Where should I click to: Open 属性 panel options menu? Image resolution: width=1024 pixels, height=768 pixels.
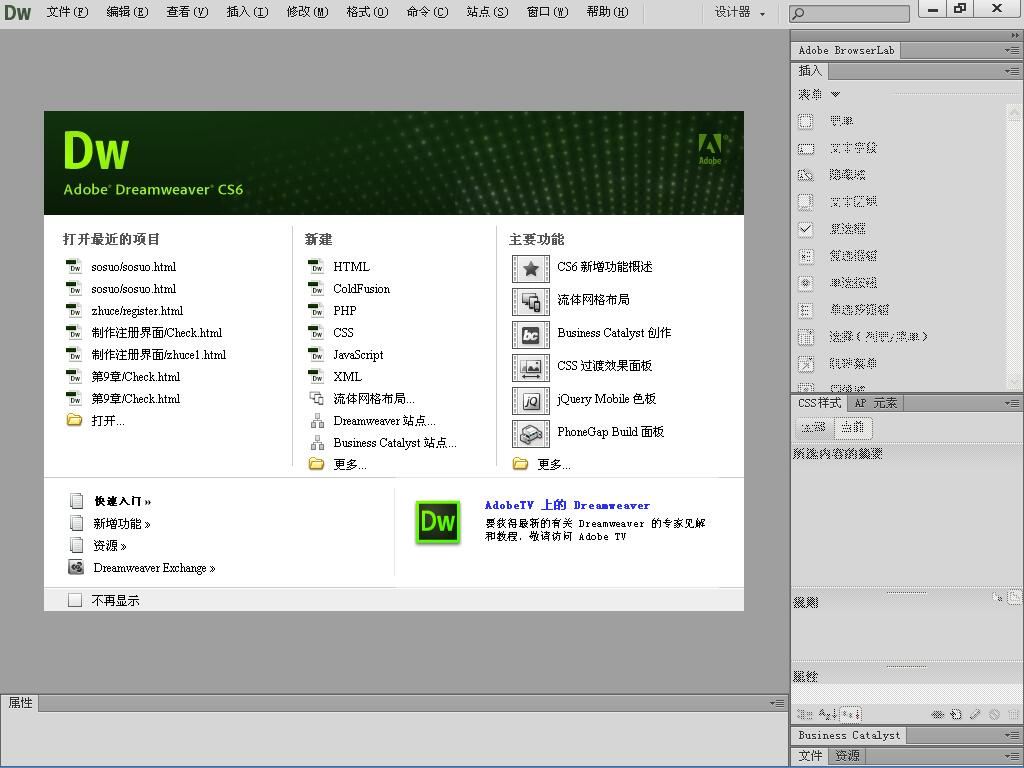(777, 703)
